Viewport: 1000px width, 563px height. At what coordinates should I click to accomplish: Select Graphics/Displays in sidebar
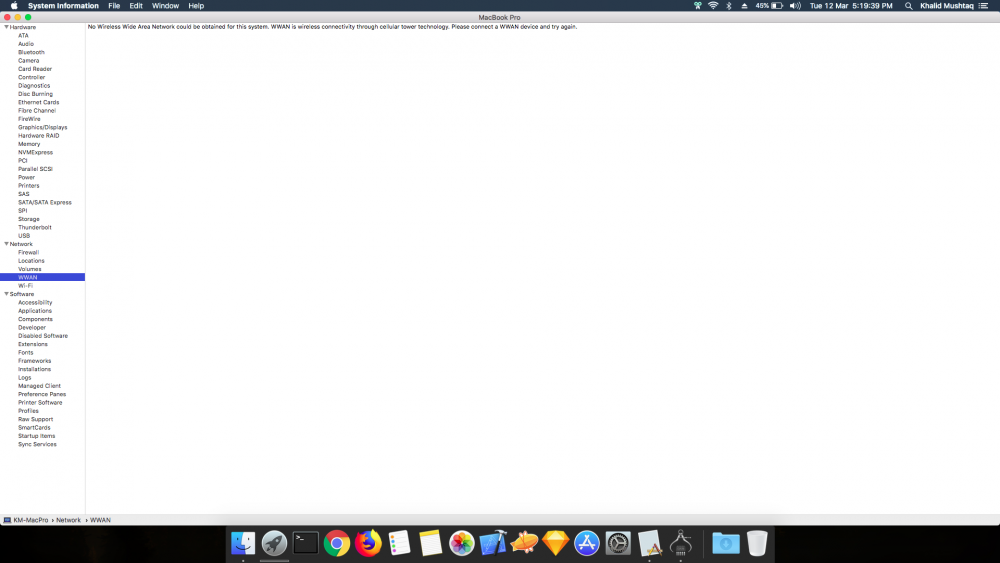pos(43,128)
